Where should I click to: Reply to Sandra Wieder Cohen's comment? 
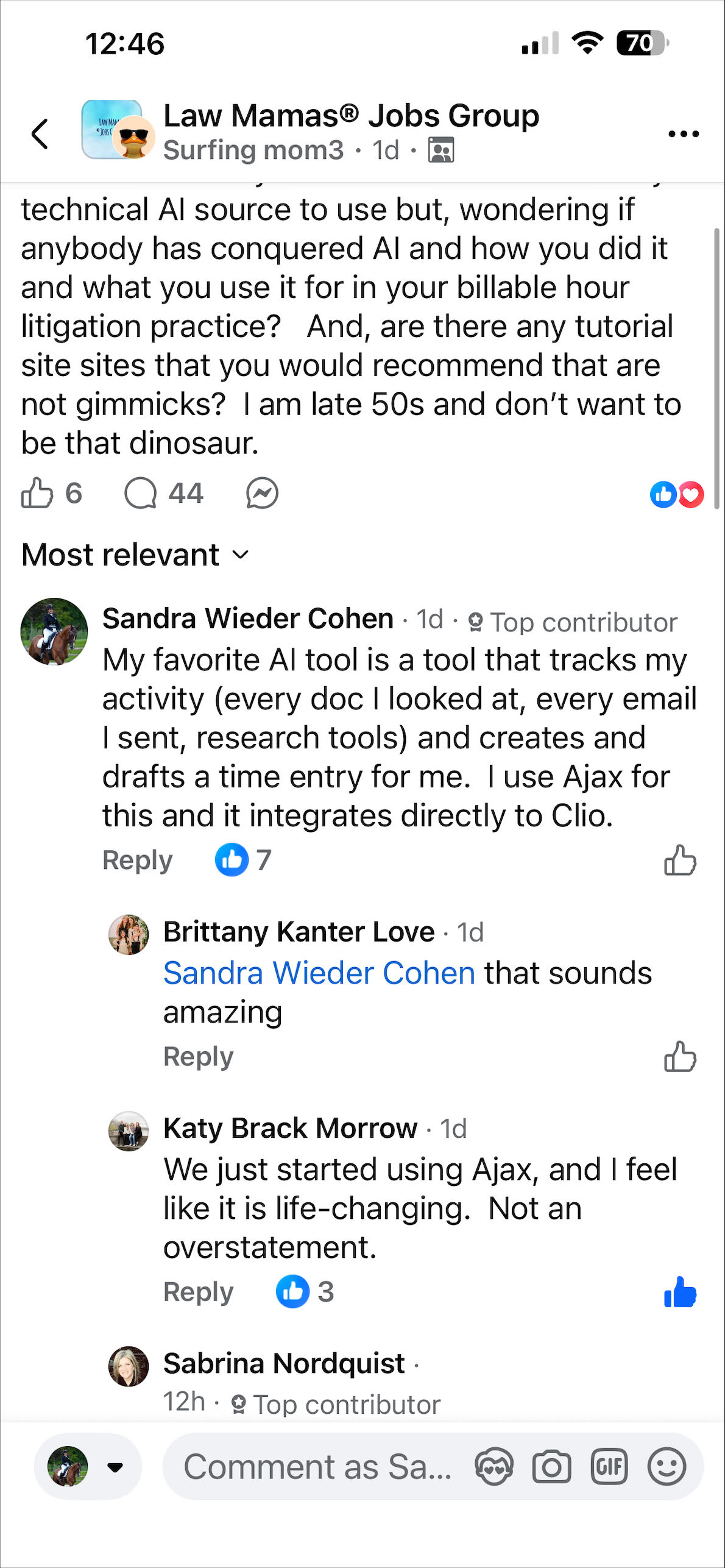tap(138, 860)
